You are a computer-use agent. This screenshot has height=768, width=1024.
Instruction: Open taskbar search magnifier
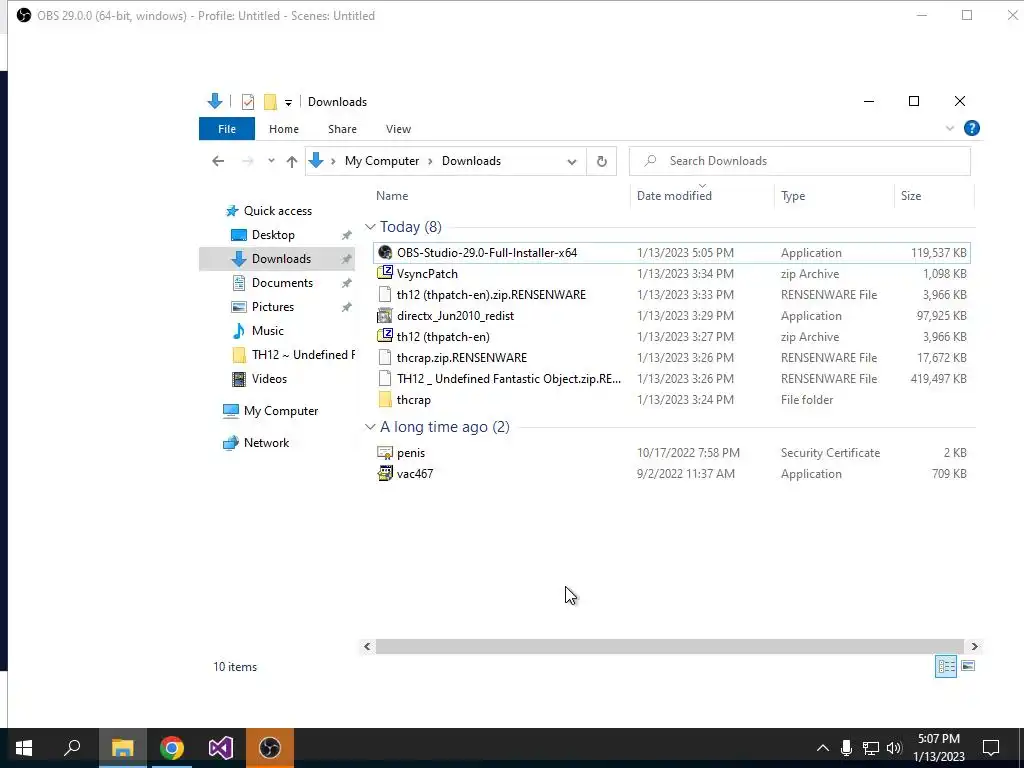pyautogui.click(x=72, y=748)
